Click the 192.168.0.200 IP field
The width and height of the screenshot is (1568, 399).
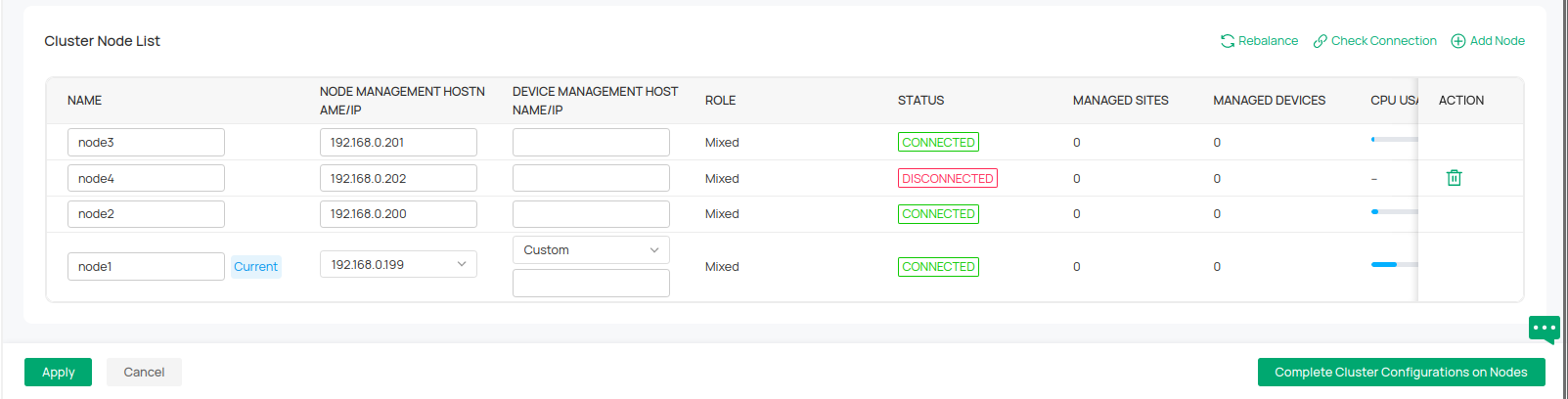(398, 214)
